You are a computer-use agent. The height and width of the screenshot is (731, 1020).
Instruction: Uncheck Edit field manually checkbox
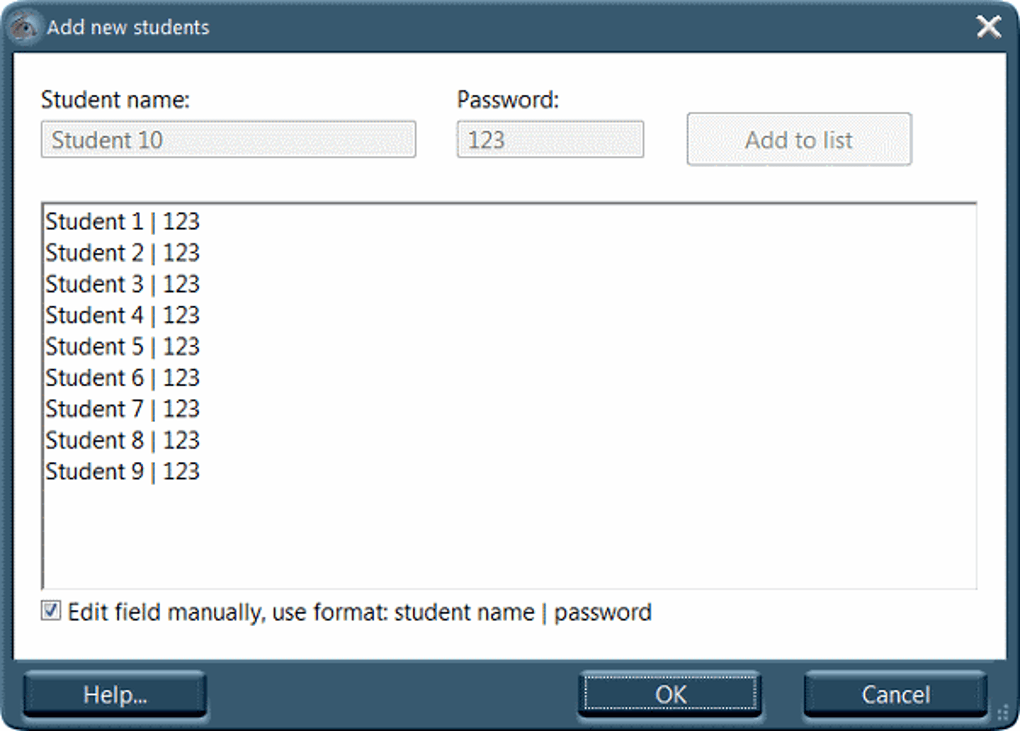click(51, 611)
